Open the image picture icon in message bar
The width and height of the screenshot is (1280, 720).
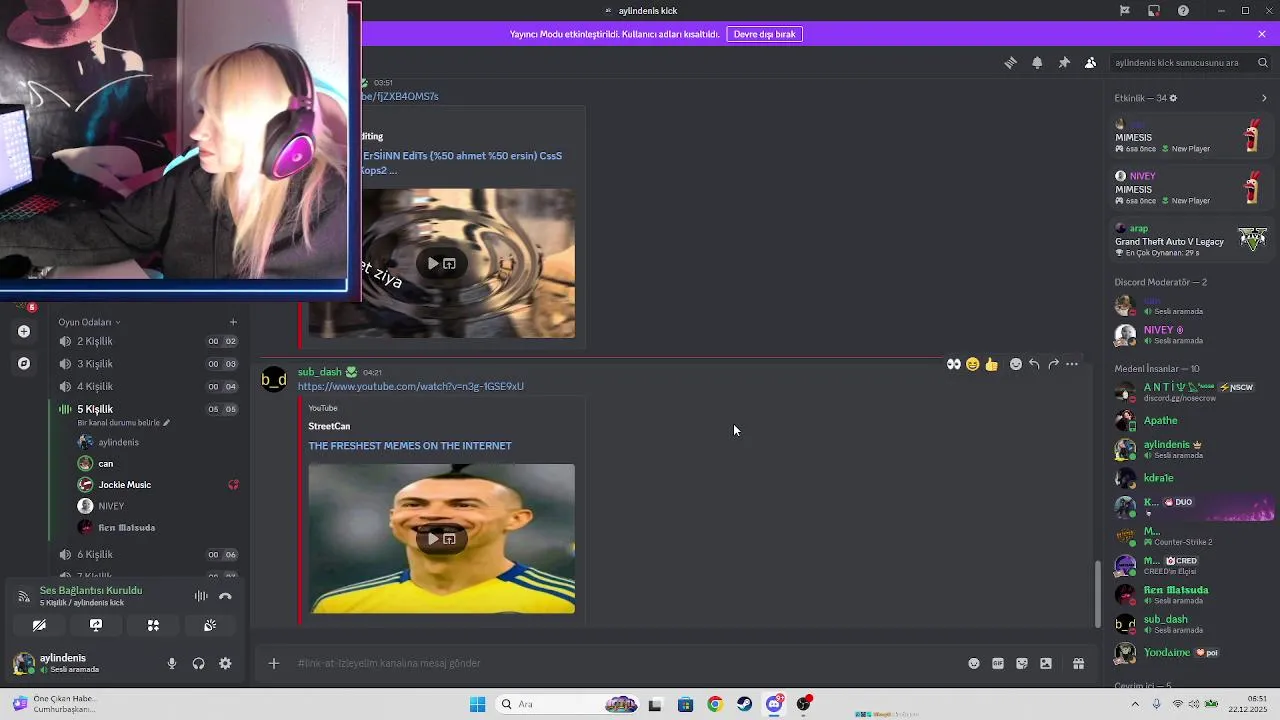coord(1046,663)
